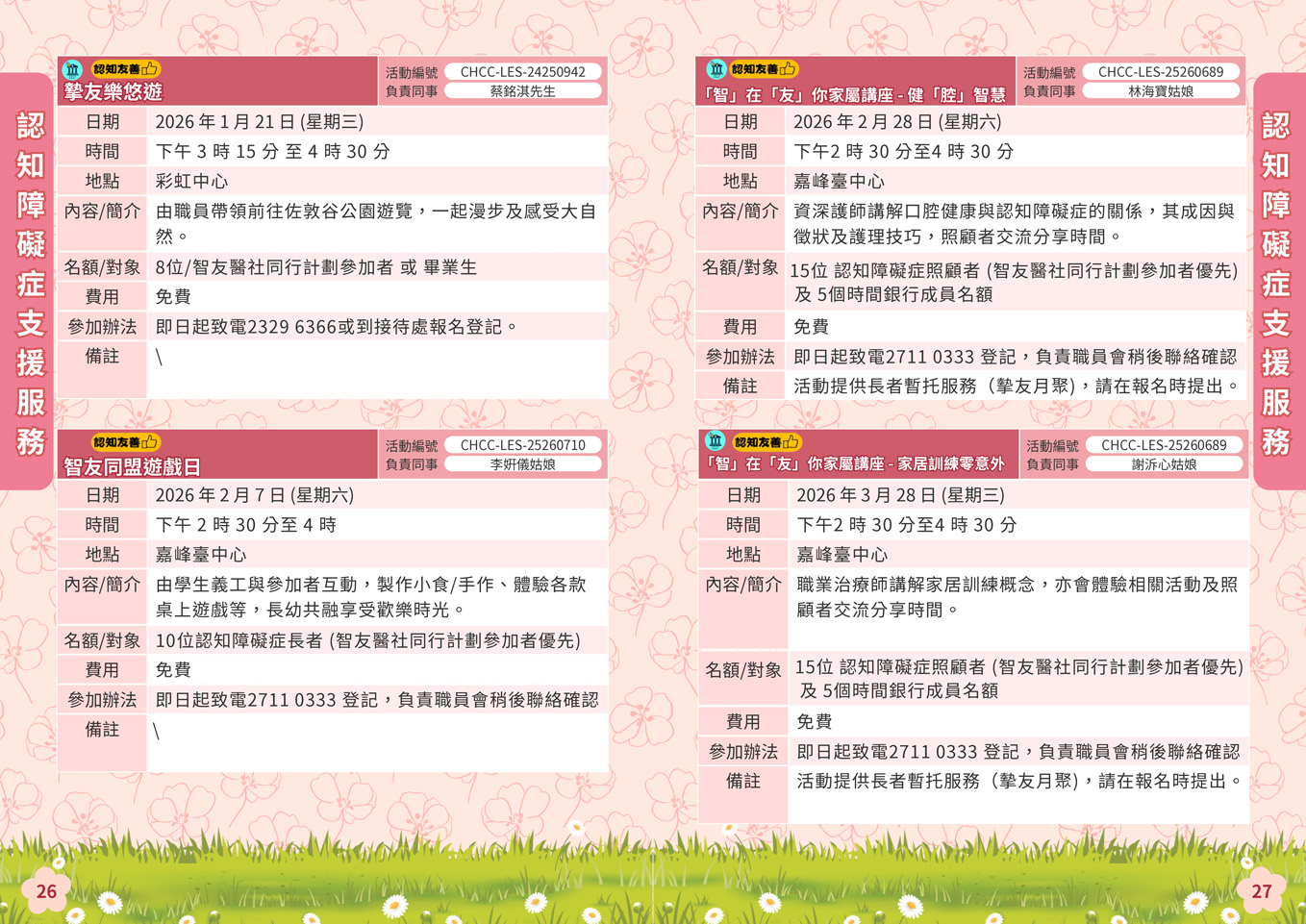Click activity code CHCC-LES-25260710
Viewport: 1306px width, 924px height.
tap(522, 445)
